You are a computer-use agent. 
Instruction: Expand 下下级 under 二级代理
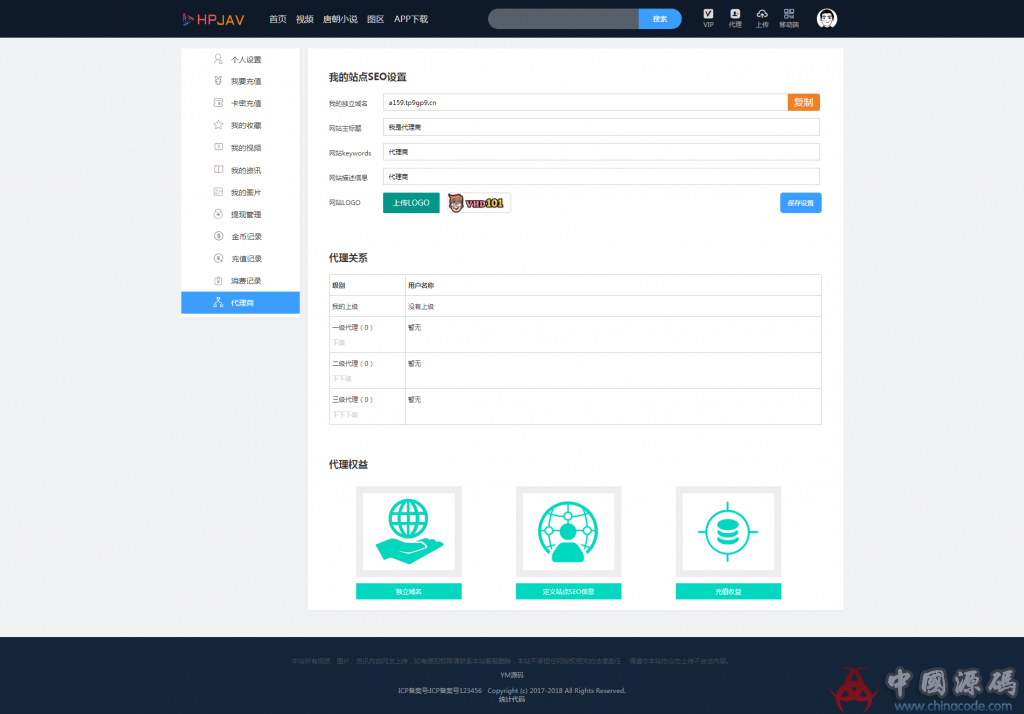pos(341,377)
